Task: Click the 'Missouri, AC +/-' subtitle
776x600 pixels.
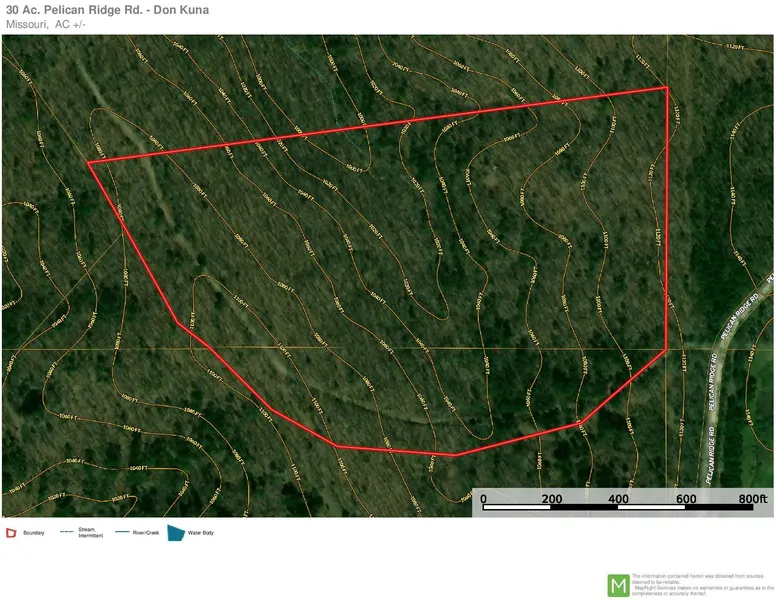Action: pyautogui.click(x=45, y=24)
